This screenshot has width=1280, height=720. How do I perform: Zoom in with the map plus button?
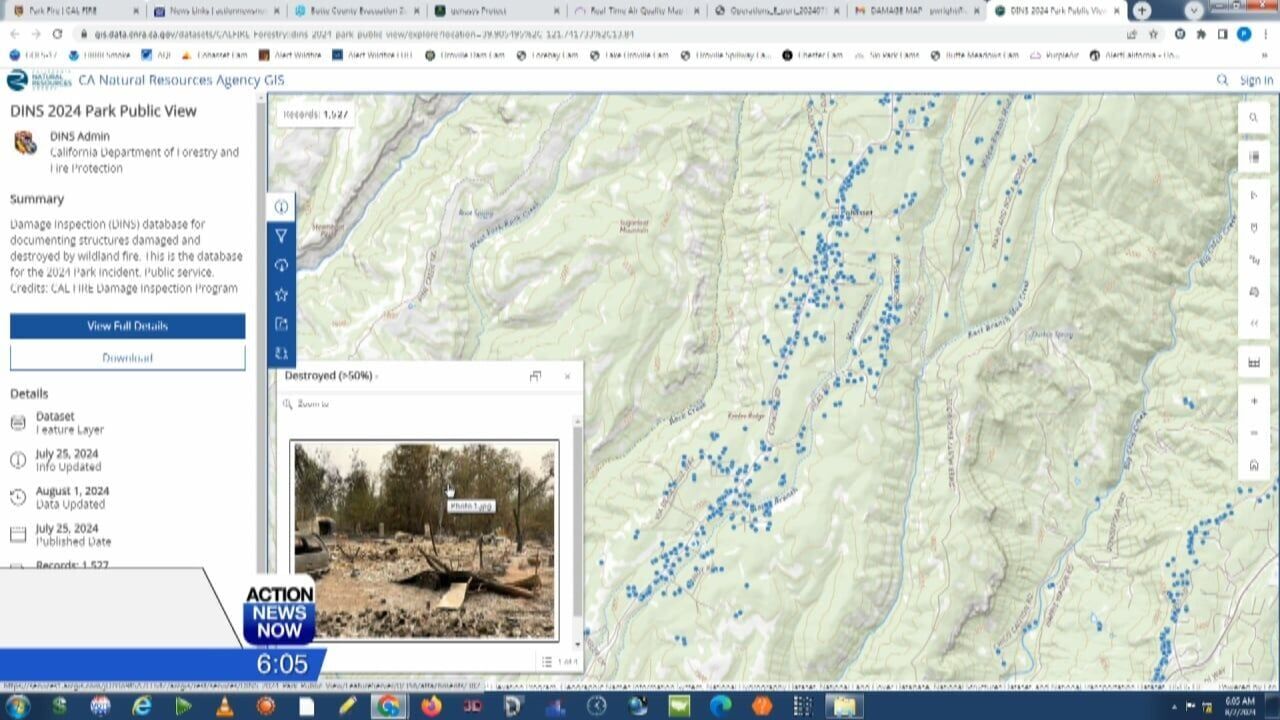click(1254, 401)
